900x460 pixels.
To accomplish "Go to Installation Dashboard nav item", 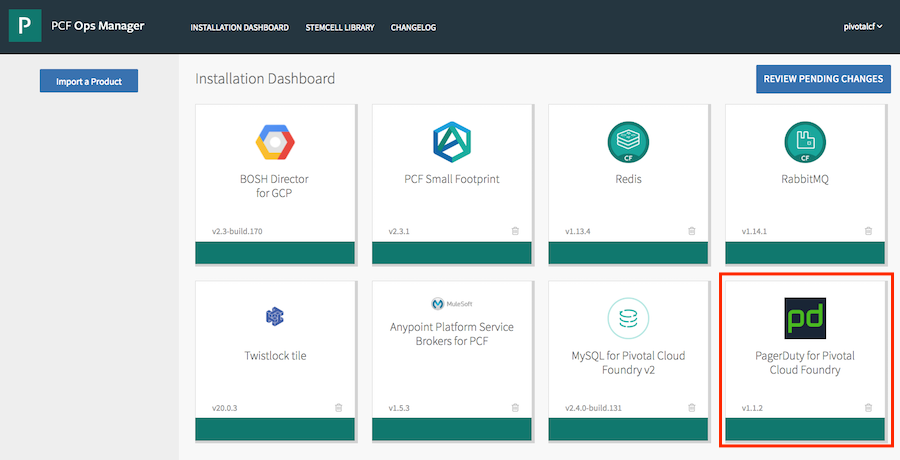I will (239, 27).
